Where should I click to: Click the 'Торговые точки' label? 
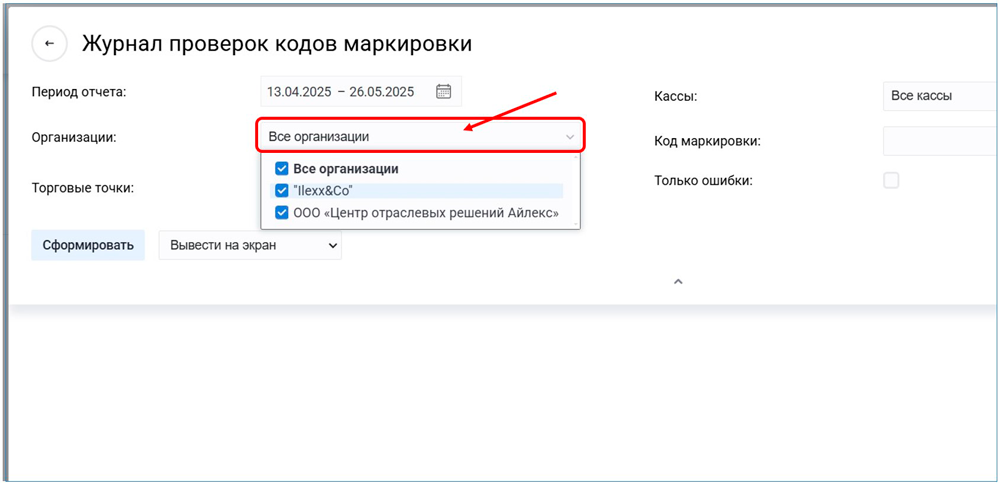tap(83, 187)
